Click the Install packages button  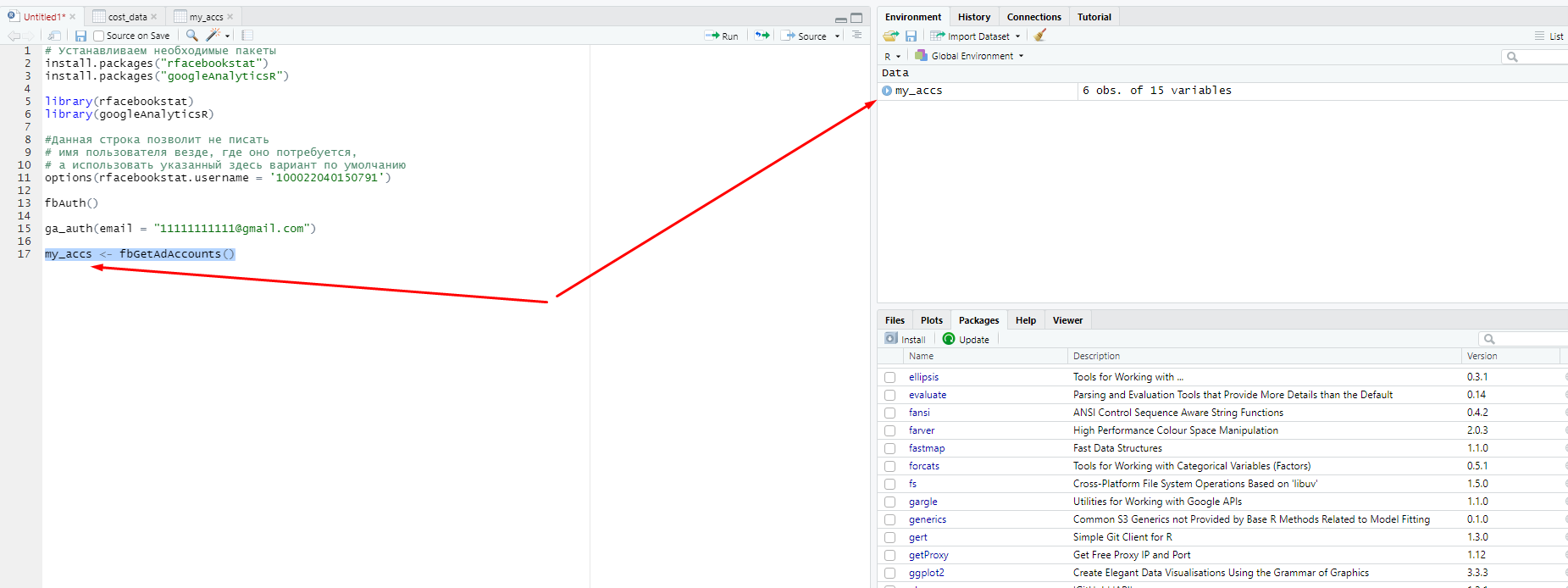(x=906, y=339)
